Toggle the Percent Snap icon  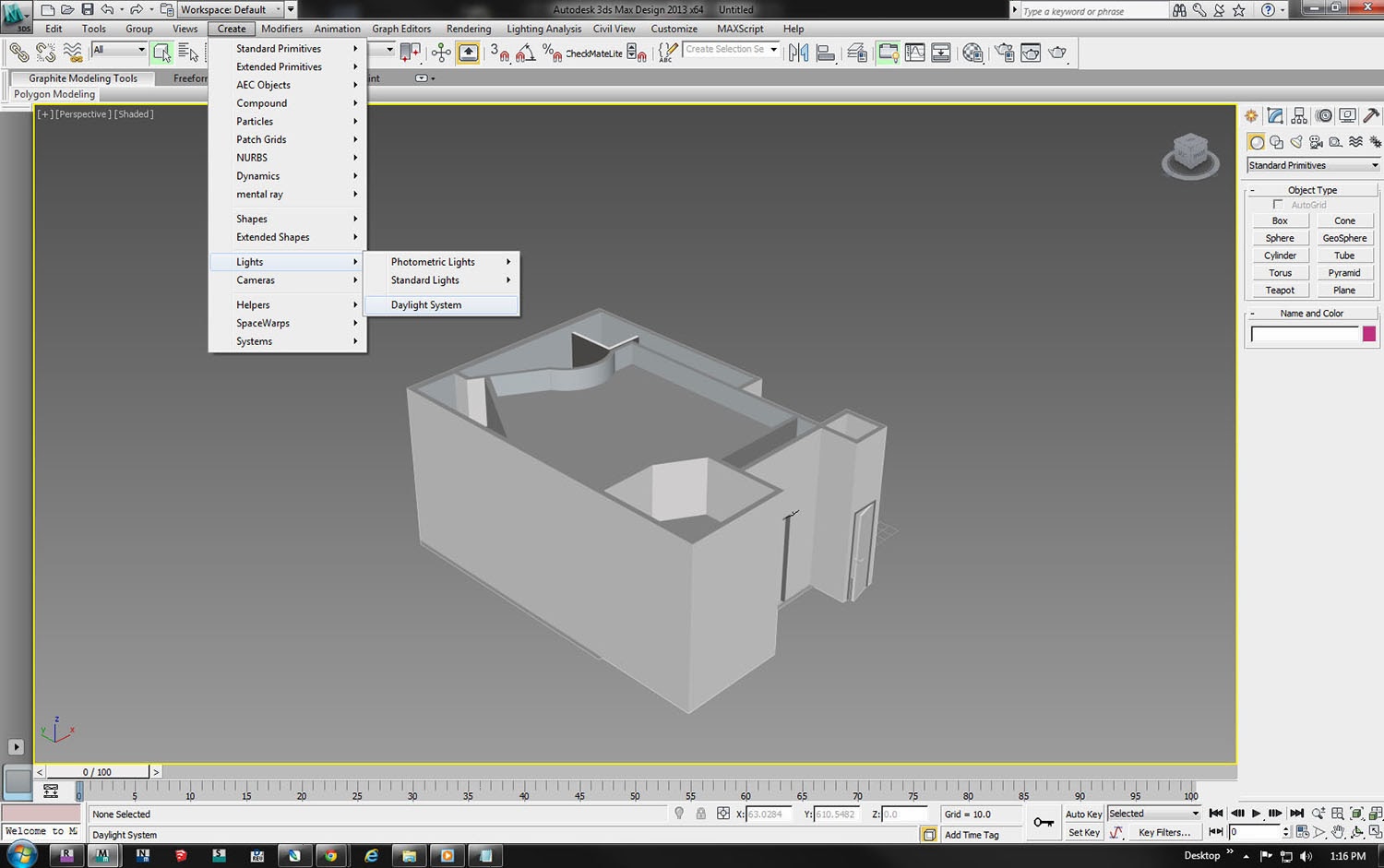pyautogui.click(x=552, y=53)
